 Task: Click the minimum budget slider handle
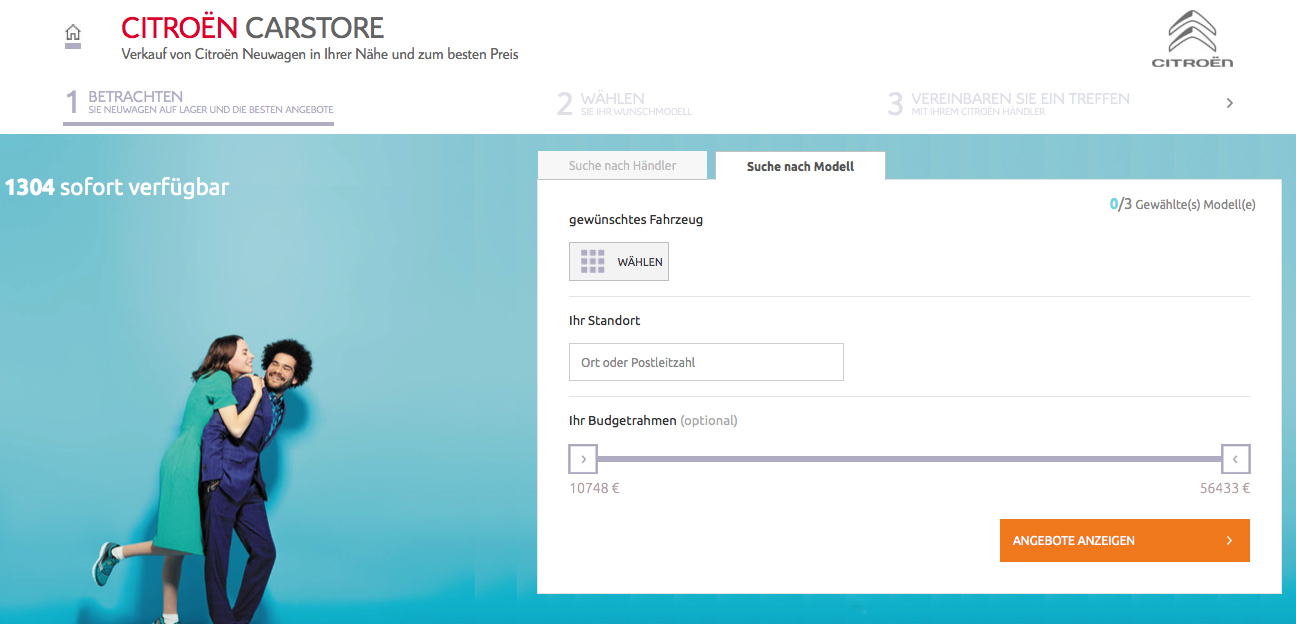(583, 459)
